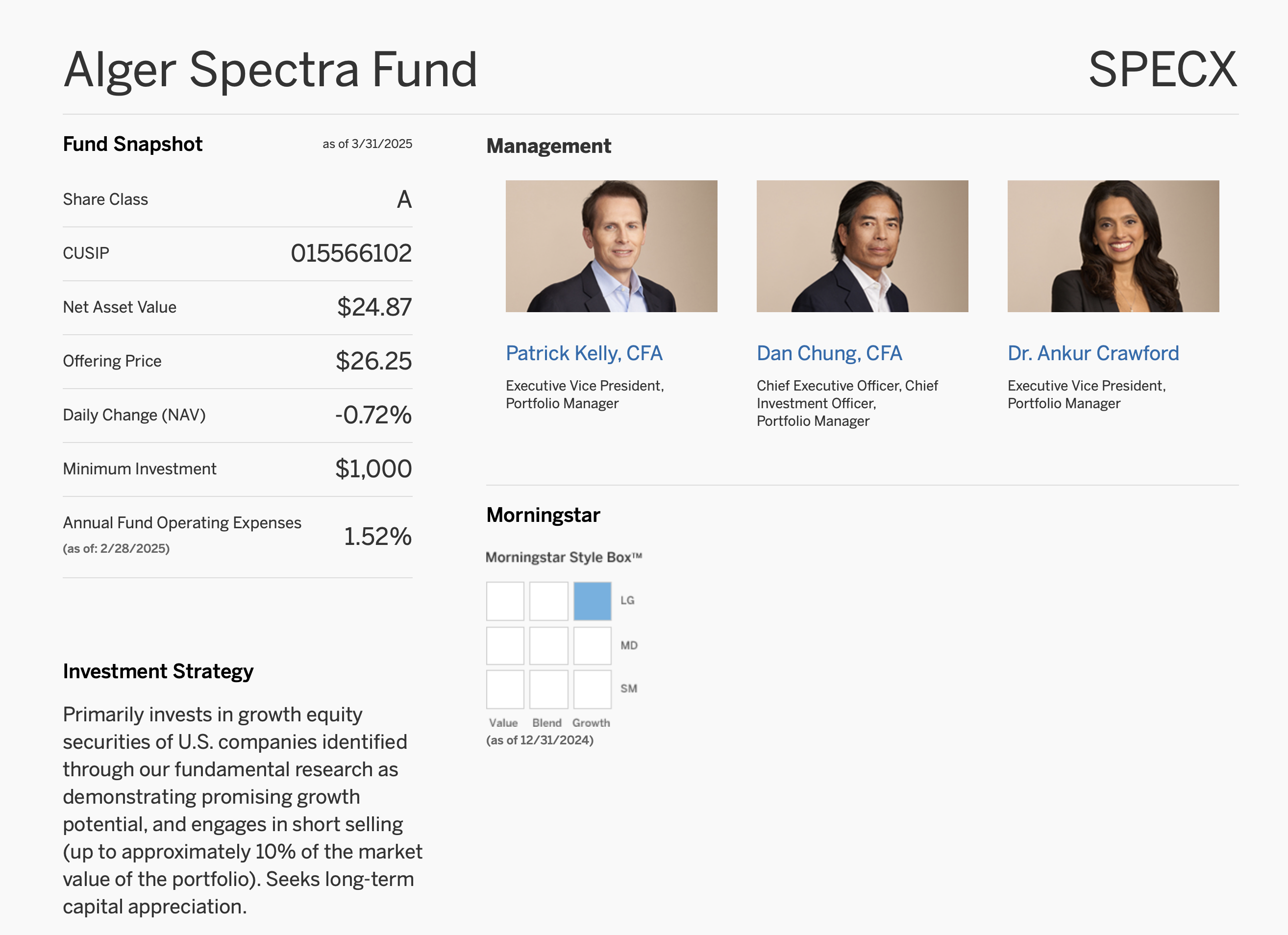Select the blue Large Growth style box cell
This screenshot has width=1288, height=935.
click(593, 601)
